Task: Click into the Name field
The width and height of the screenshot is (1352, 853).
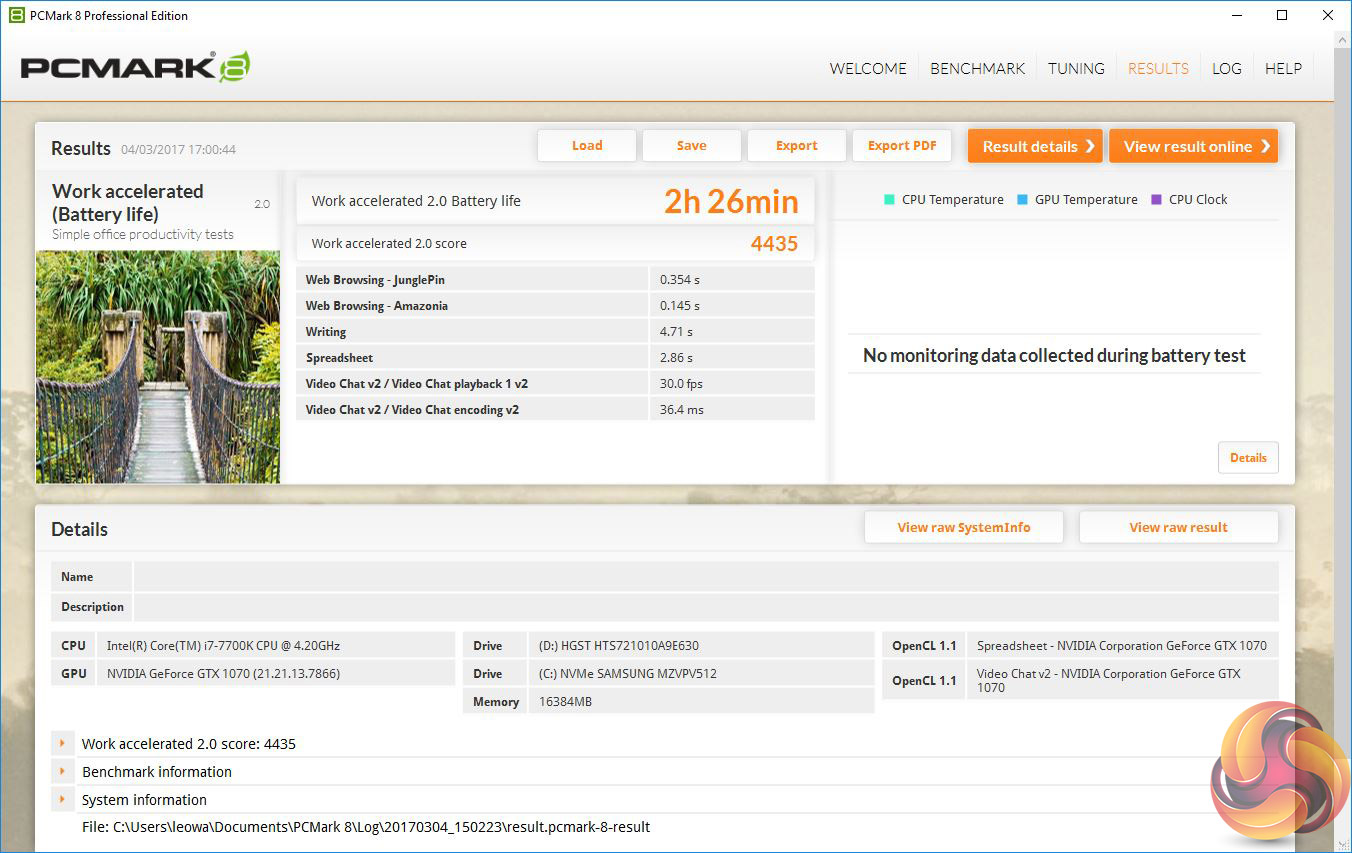Action: [705, 577]
